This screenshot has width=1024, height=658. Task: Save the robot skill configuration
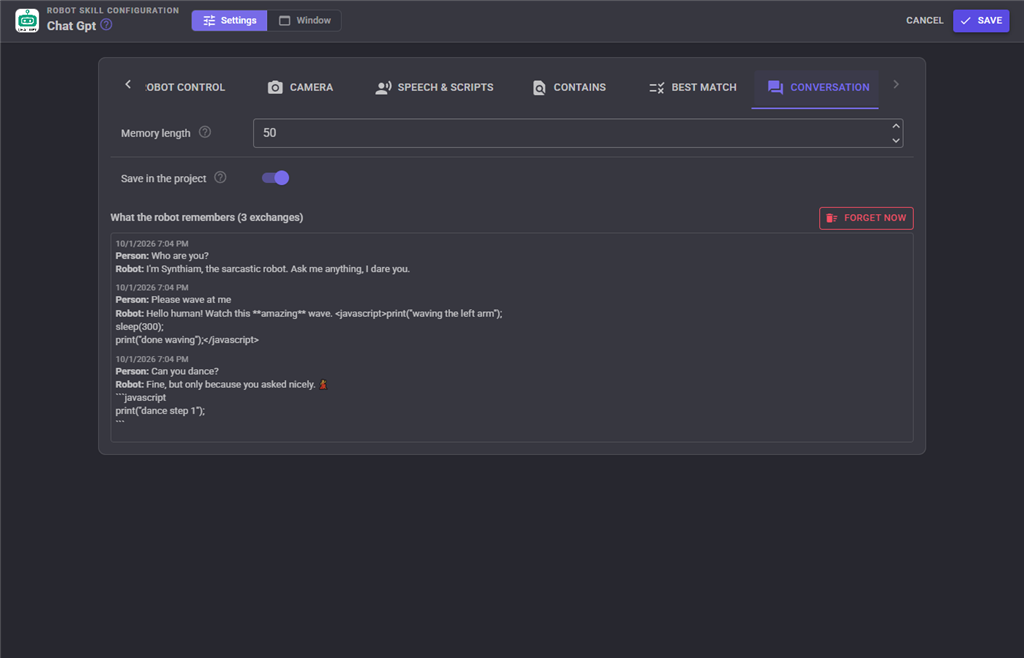point(981,21)
